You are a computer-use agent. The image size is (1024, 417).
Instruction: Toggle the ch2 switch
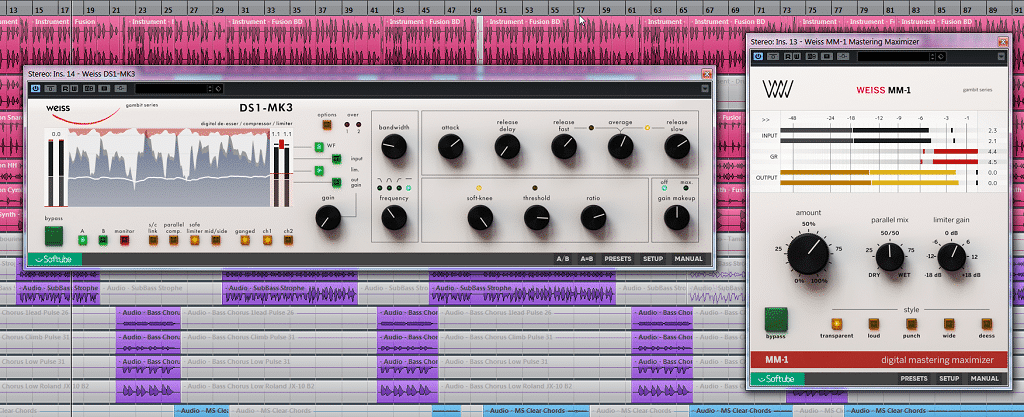(x=288, y=240)
